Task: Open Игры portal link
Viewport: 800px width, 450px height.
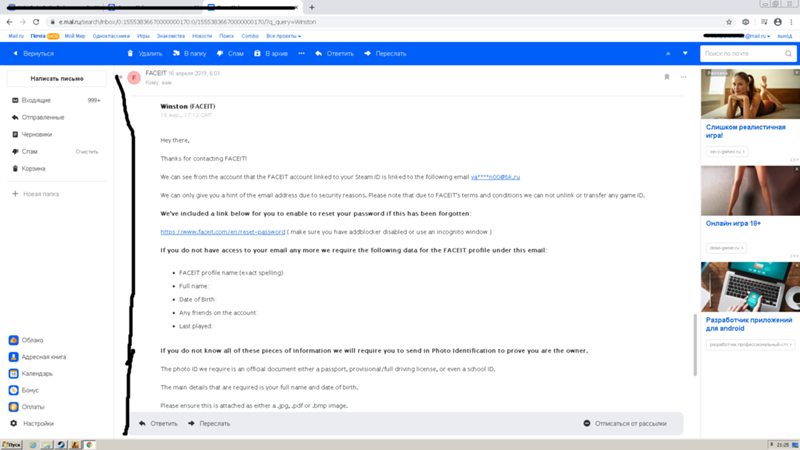Action: (x=143, y=36)
